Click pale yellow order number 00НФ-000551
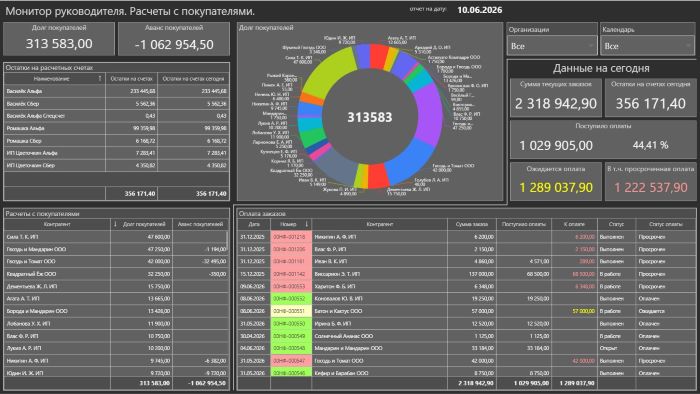Viewport: 700px width, 394px height. (291, 311)
